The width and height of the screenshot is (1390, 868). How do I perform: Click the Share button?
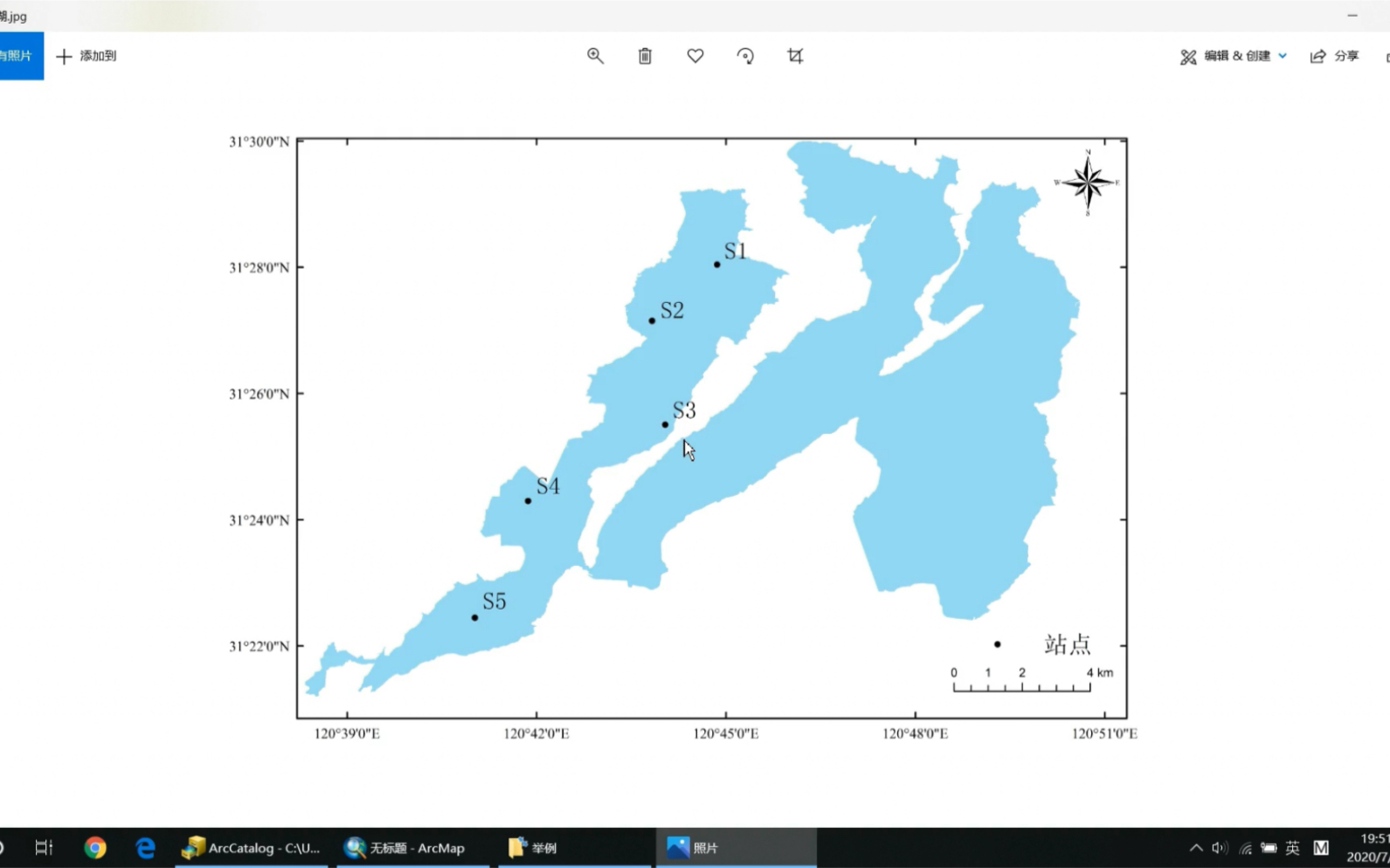click(1334, 56)
